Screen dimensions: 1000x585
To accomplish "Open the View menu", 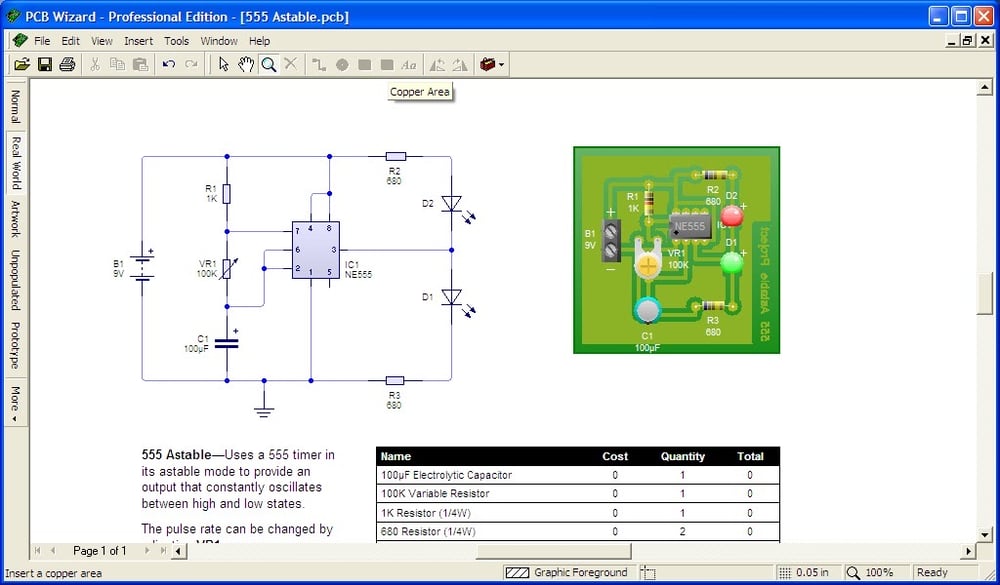I will [101, 41].
